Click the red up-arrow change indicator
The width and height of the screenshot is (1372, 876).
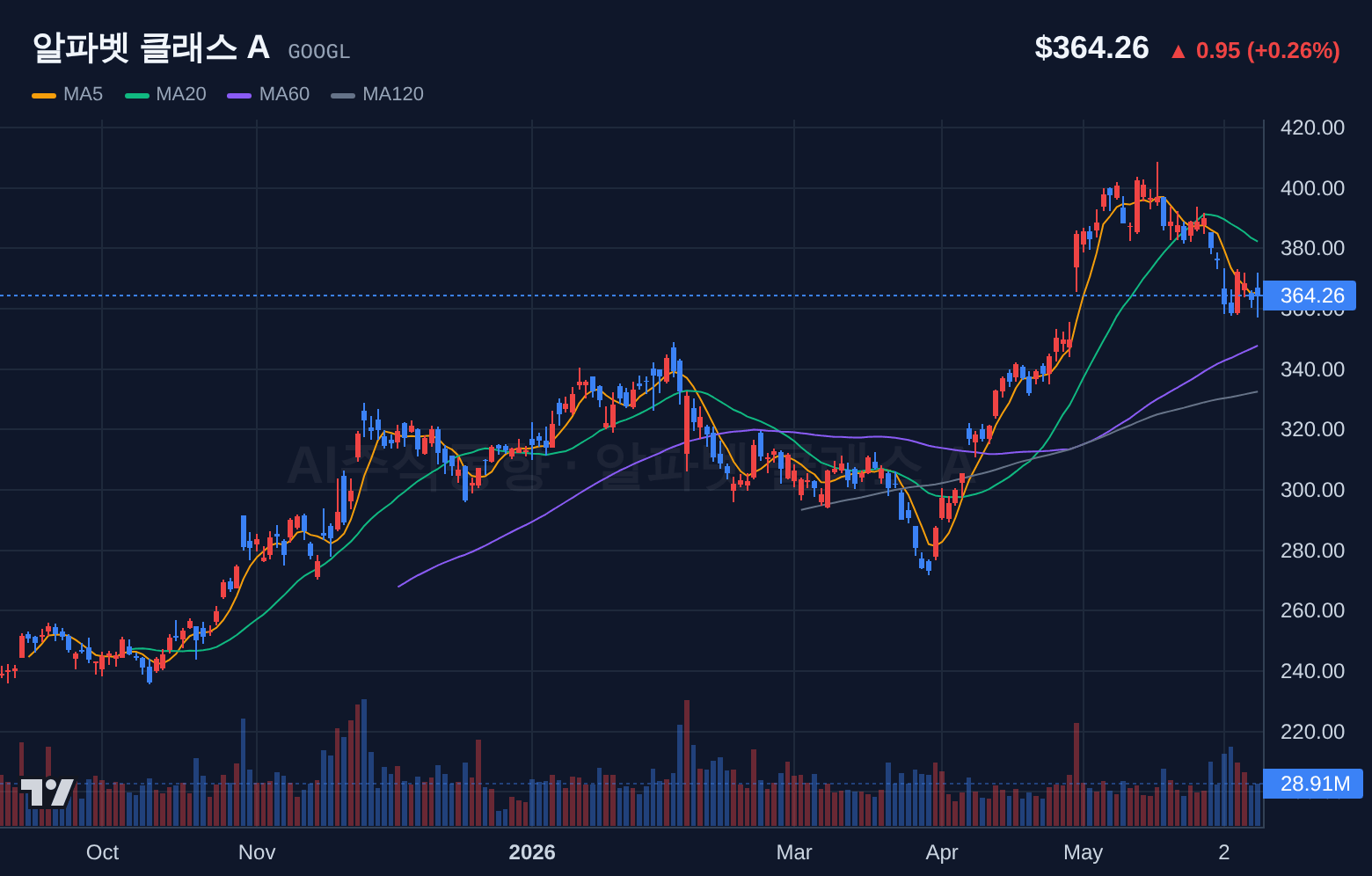pyautogui.click(x=1179, y=51)
